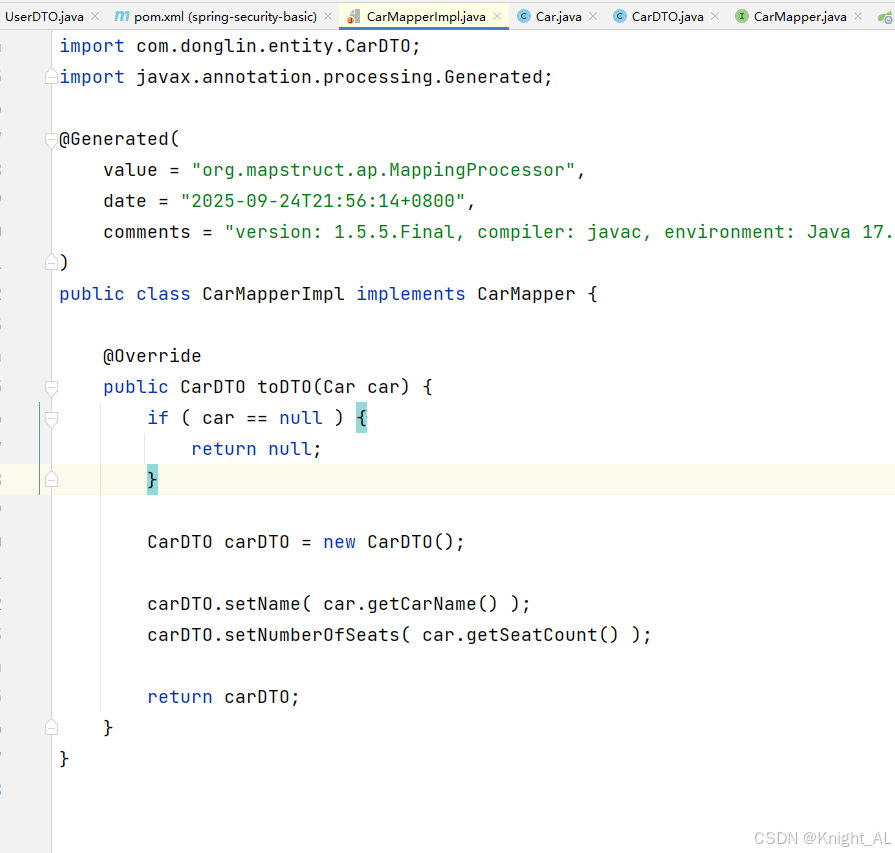Image resolution: width=895 pixels, height=853 pixels.
Task: Click fold end marker at toDTO closing brace
Action: click(51, 728)
